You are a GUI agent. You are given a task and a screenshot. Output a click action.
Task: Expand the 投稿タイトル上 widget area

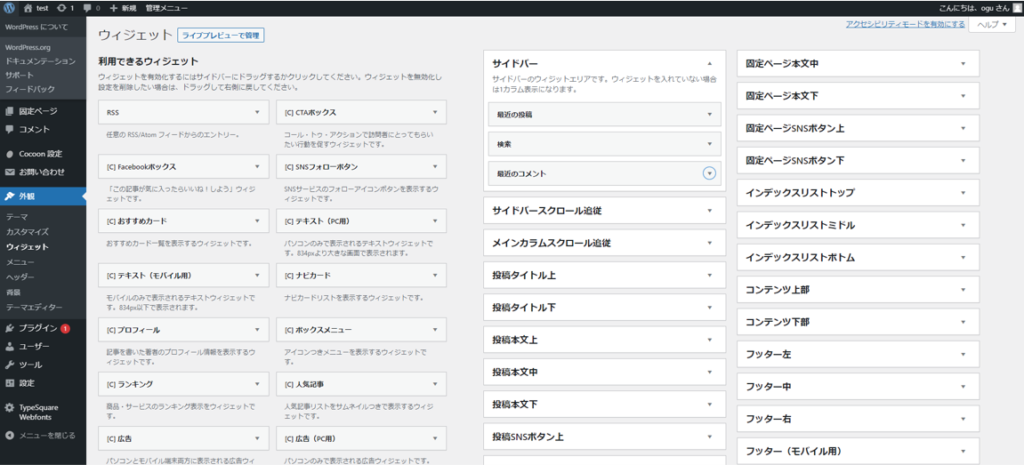coord(605,275)
